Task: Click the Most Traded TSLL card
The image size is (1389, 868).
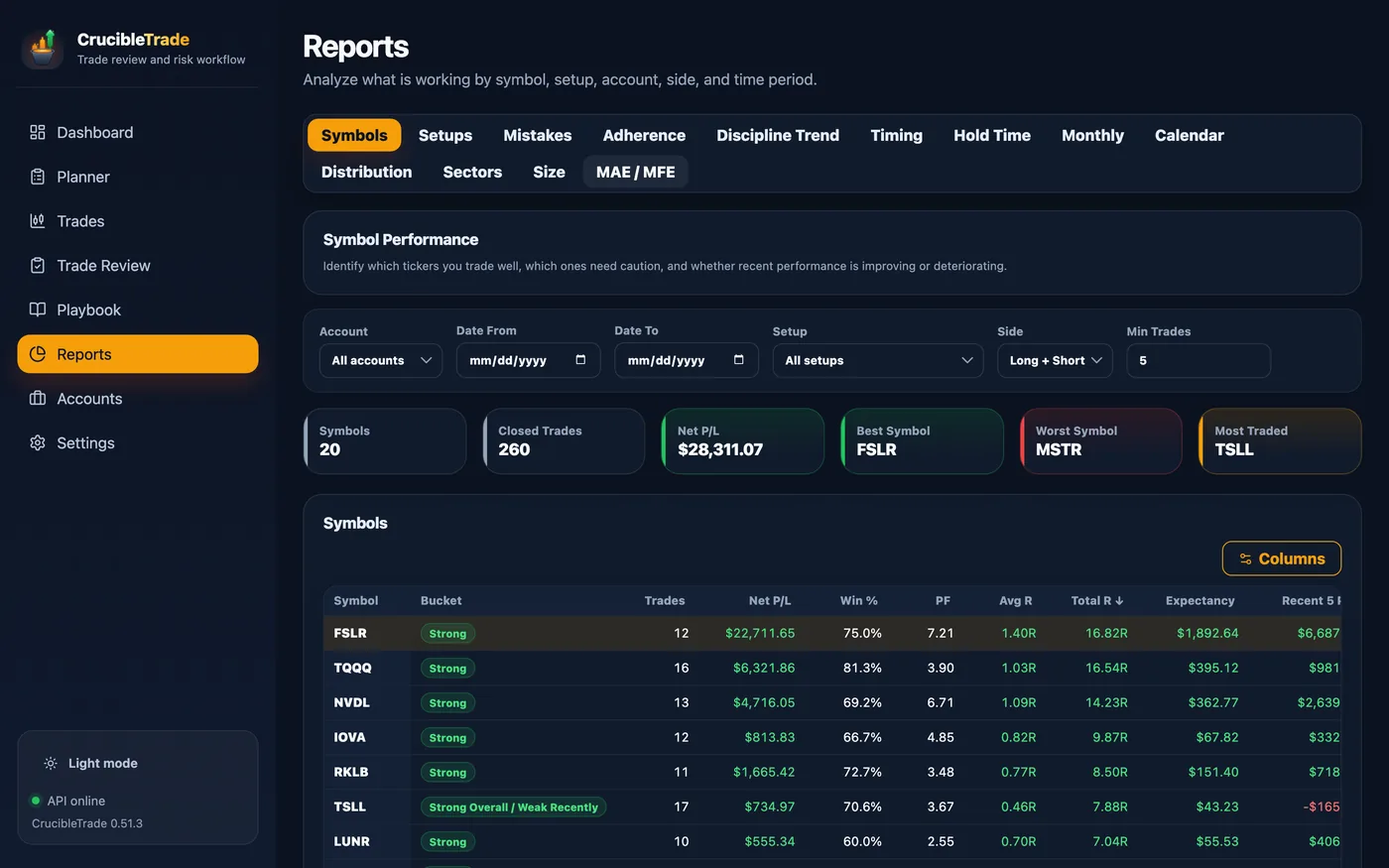Action: coord(1280,441)
